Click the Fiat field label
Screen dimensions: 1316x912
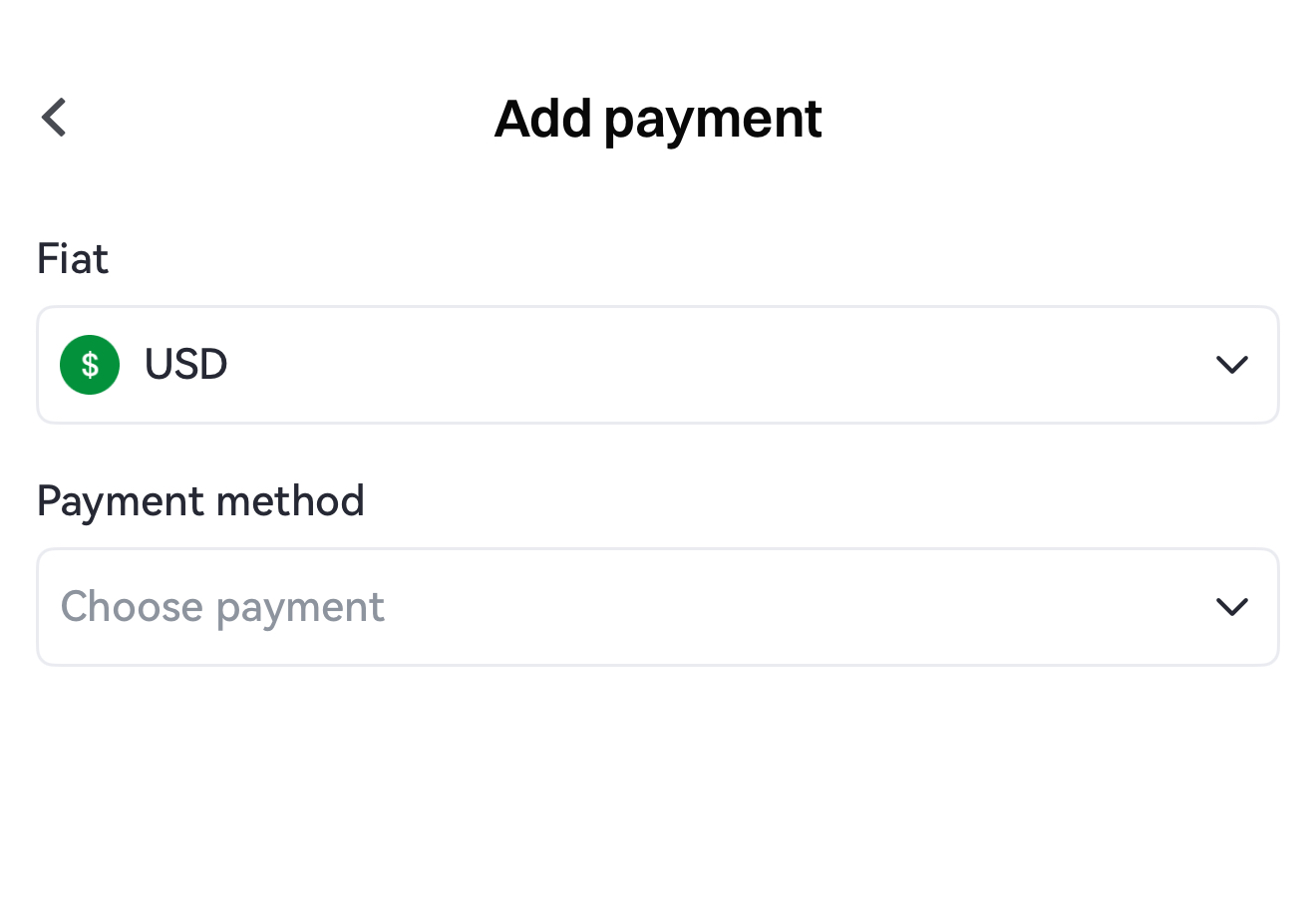click(73, 259)
